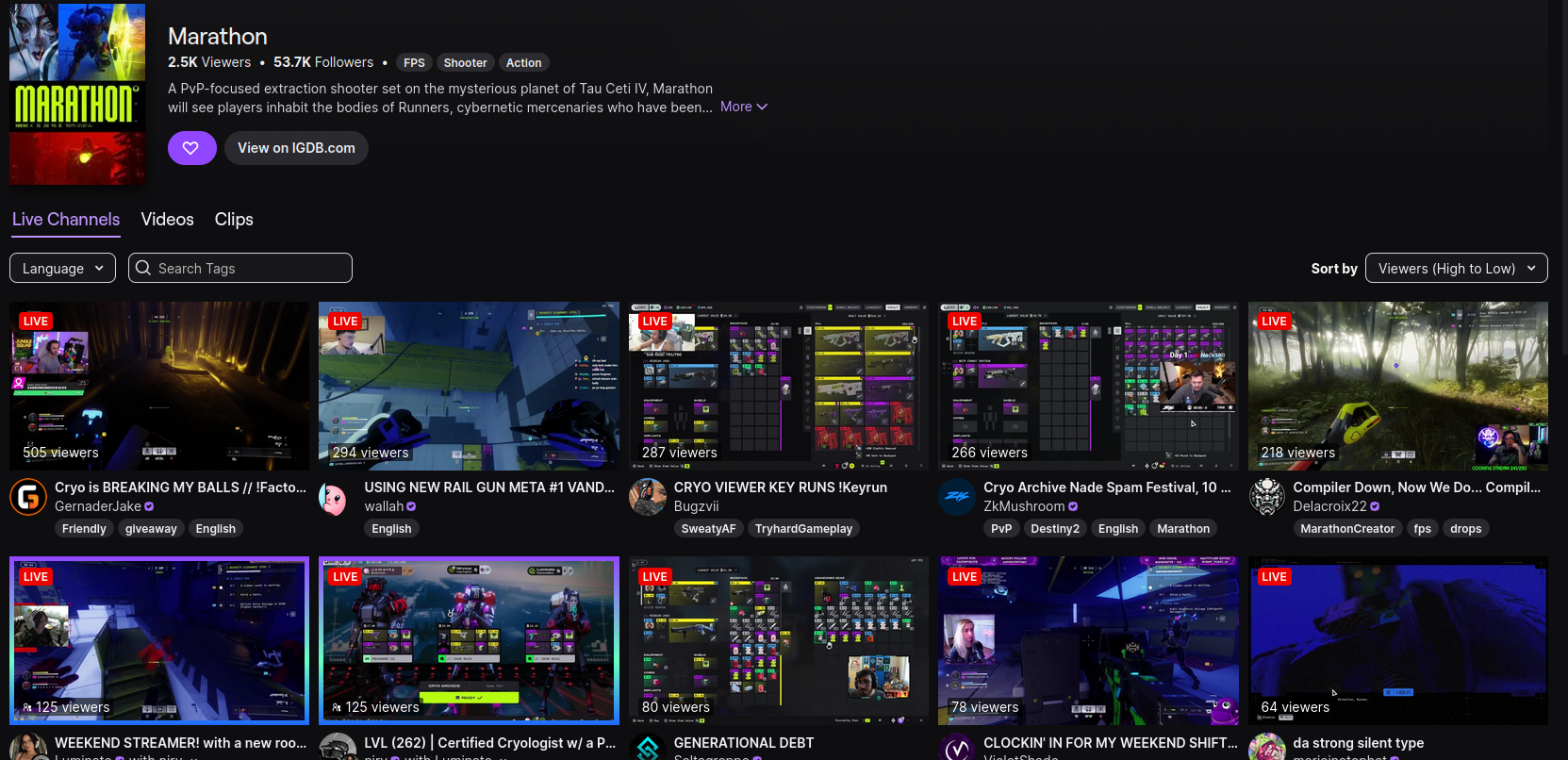Select the Destiny2 tag under ZkMushroom
The width and height of the screenshot is (1568, 760).
point(1055,529)
